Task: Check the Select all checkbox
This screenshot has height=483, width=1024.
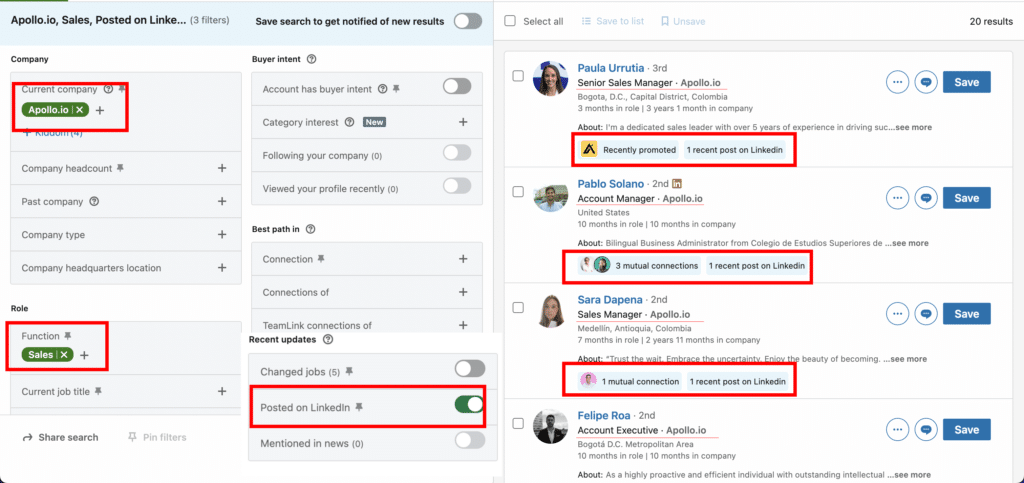Action: (511, 22)
